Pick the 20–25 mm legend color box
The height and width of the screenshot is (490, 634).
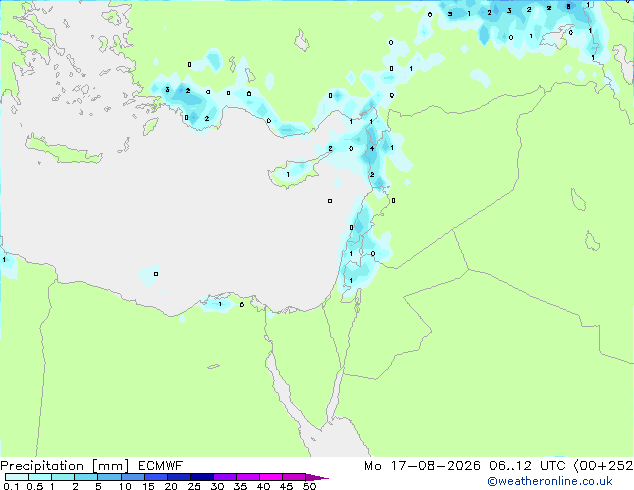(x=178, y=477)
